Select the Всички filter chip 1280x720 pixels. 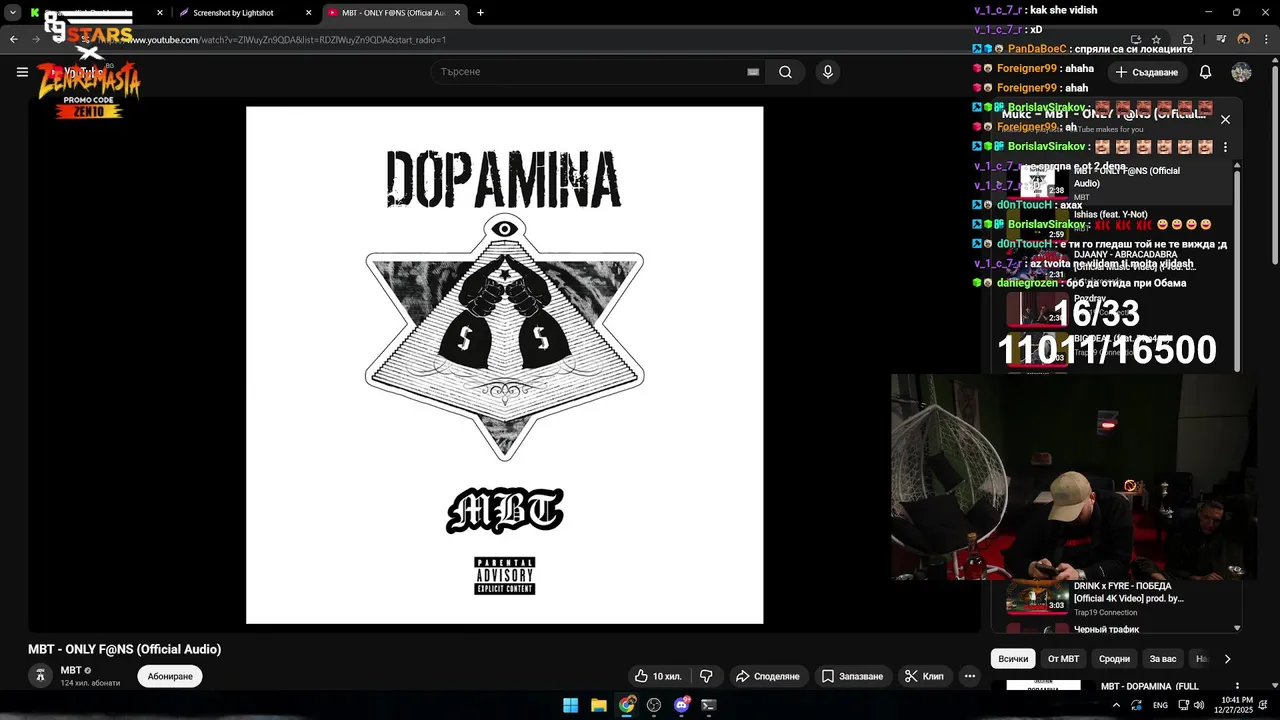tap(1013, 659)
